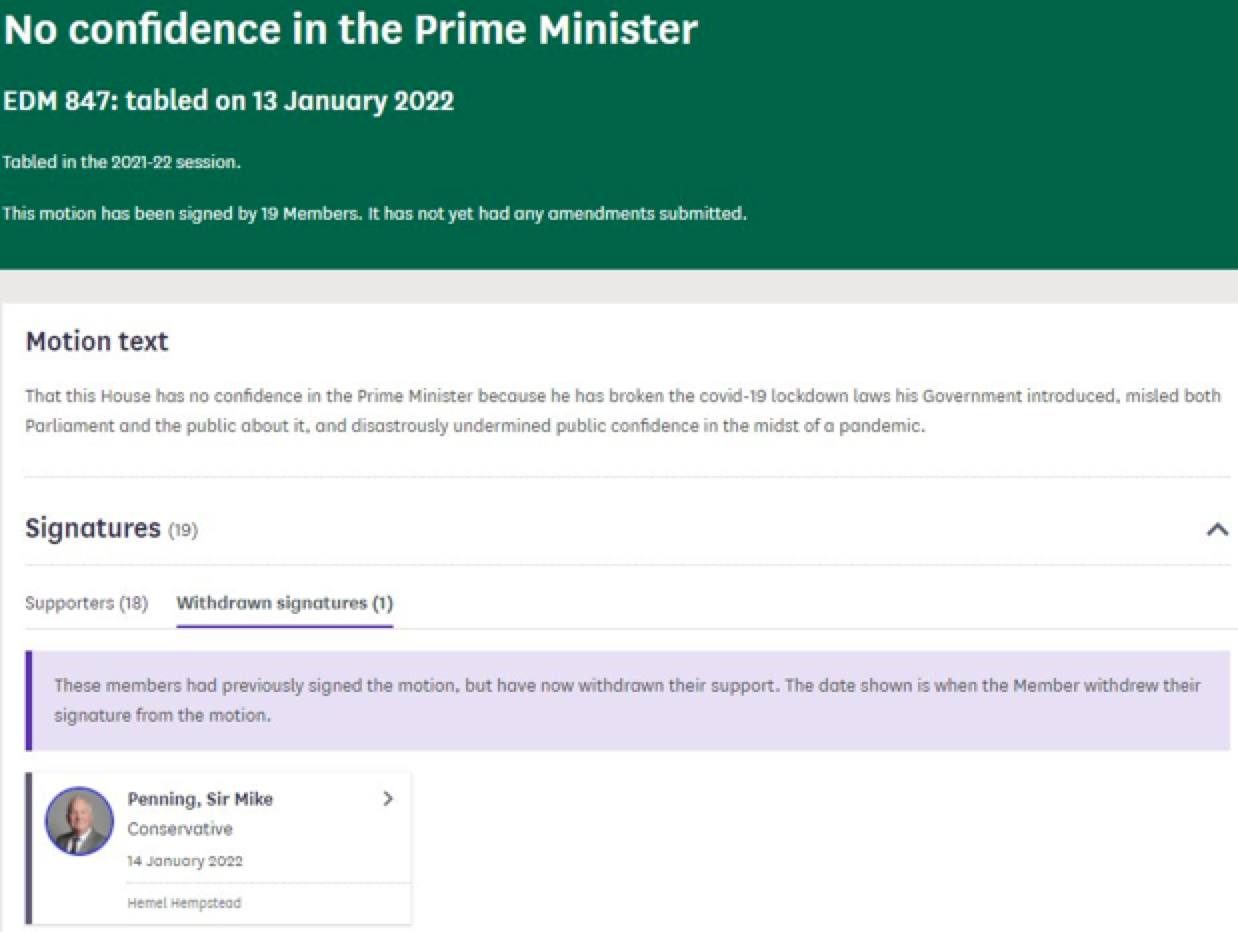This screenshot has height=932, width=1238.
Task: Click the EDM 847 tabled date subtitle
Action: click(229, 101)
